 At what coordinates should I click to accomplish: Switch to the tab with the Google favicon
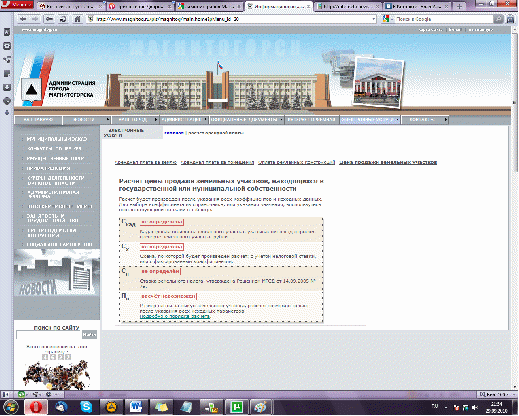[209, 6]
